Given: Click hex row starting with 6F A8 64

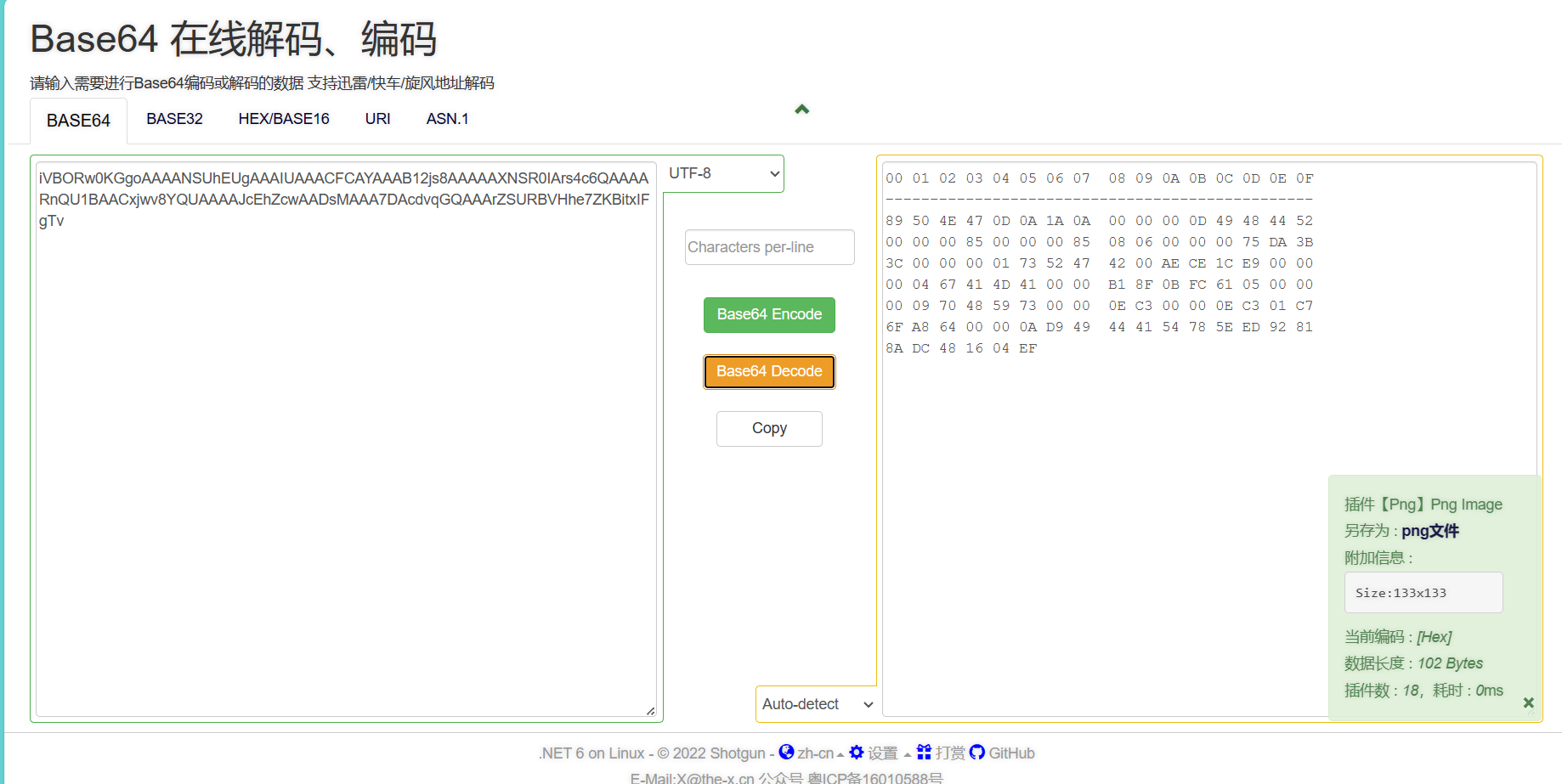Looking at the screenshot, I should [1100, 327].
